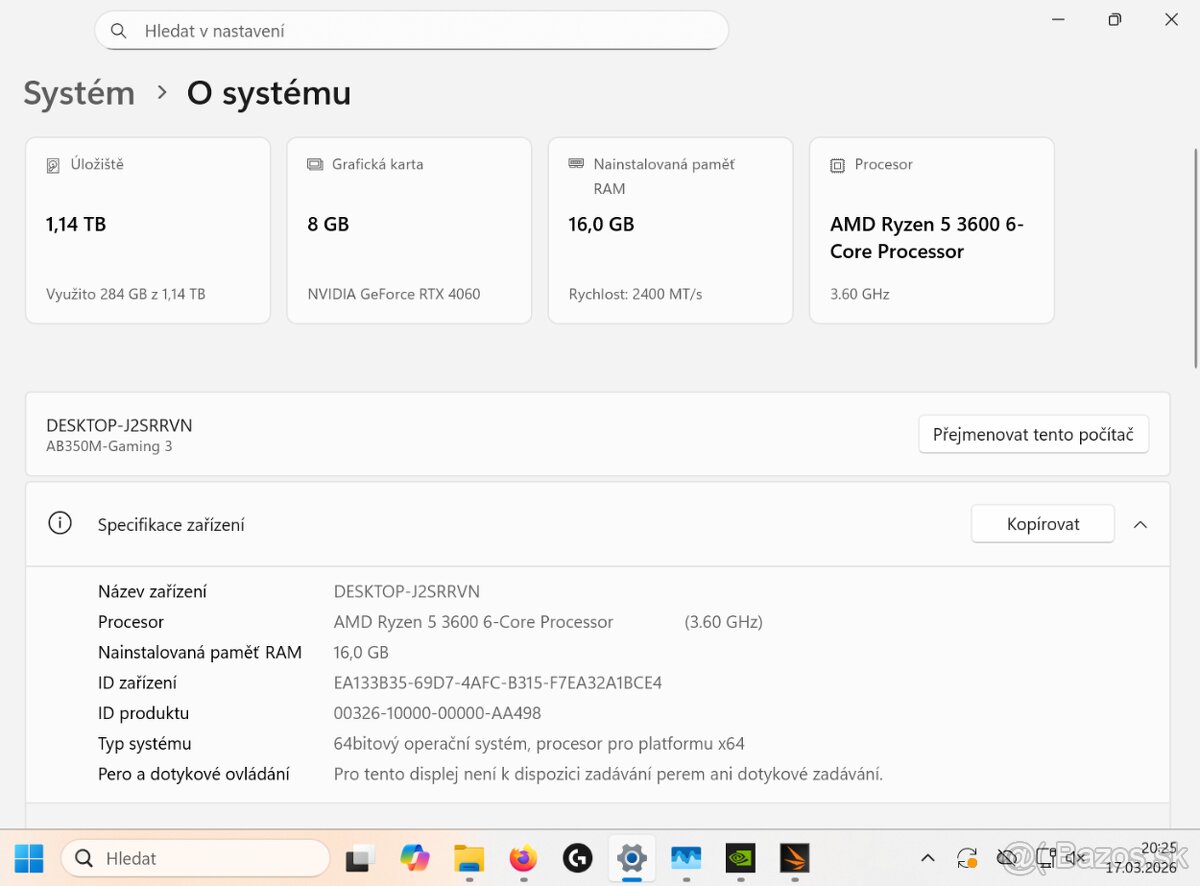Screen dimensions: 1200x886
Task: Expand hidden icons in the system tray
Action: [x=928, y=858]
